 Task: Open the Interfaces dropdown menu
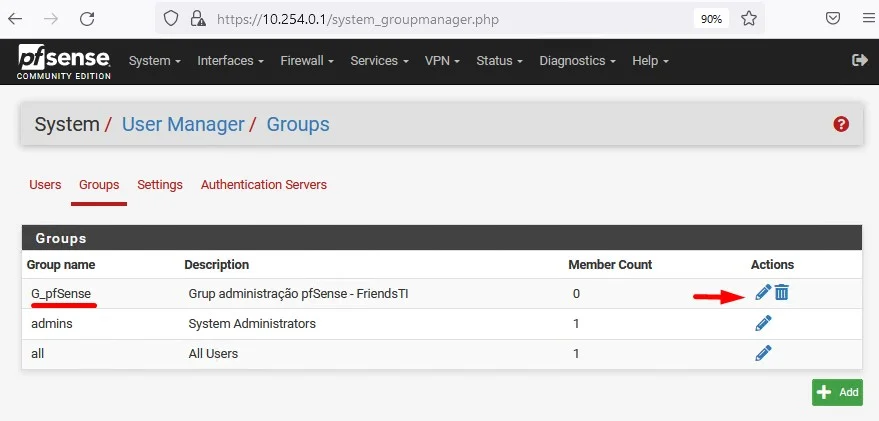[x=230, y=61]
